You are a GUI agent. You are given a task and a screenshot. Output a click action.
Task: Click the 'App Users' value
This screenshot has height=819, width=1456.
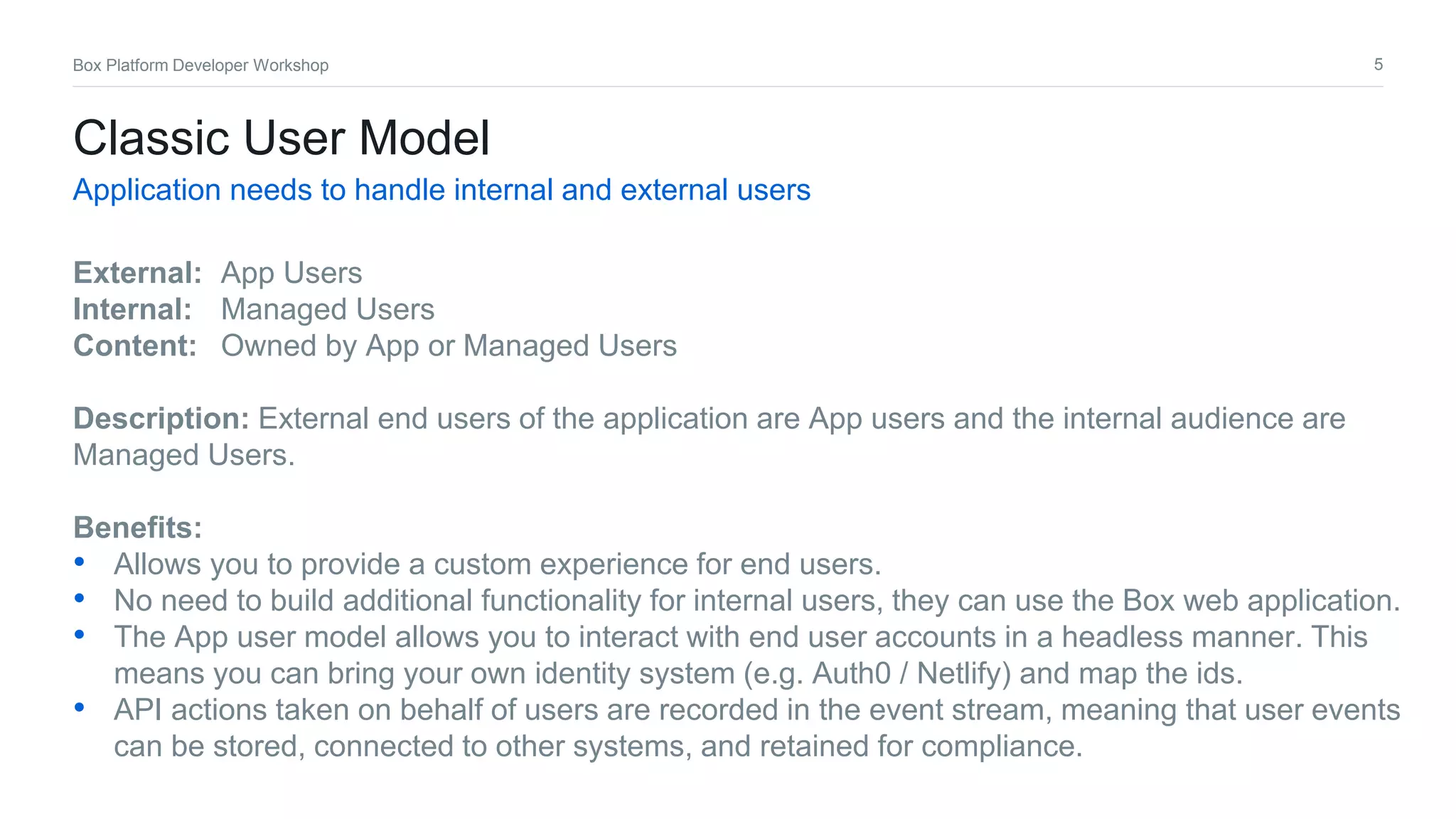pyautogui.click(x=291, y=274)
